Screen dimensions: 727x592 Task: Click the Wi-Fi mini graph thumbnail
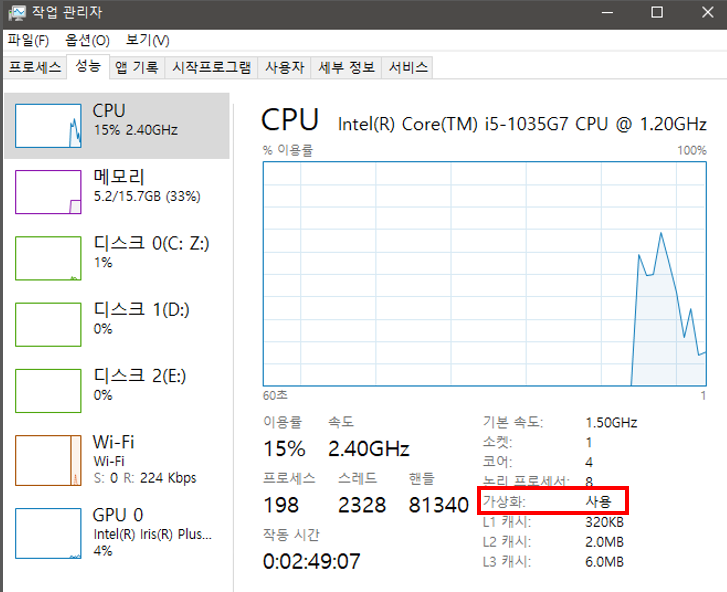coord(48,460)
